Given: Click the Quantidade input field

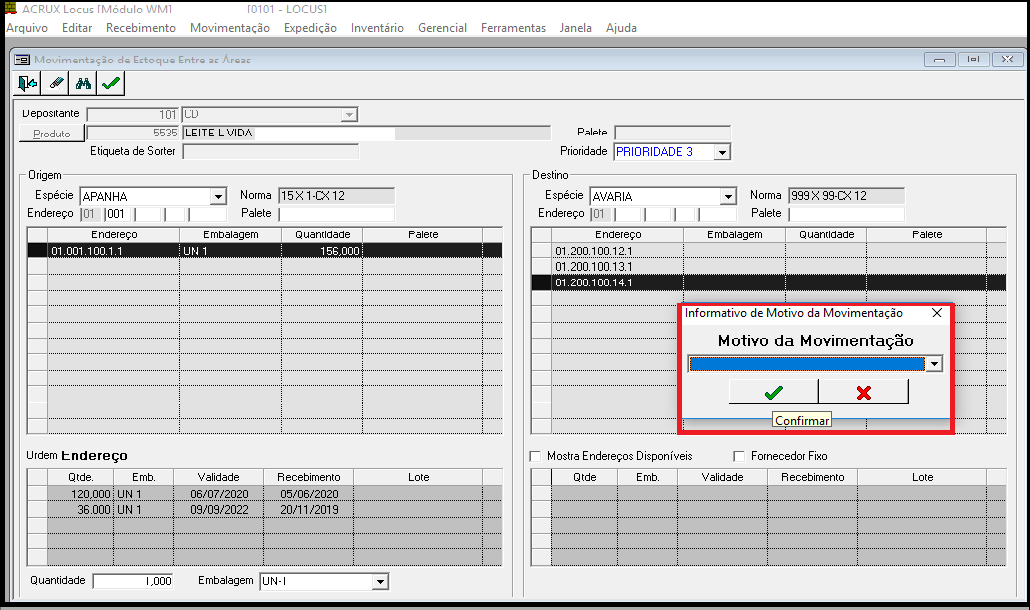Looking at the screenshot, I should [x=133, y=581].
